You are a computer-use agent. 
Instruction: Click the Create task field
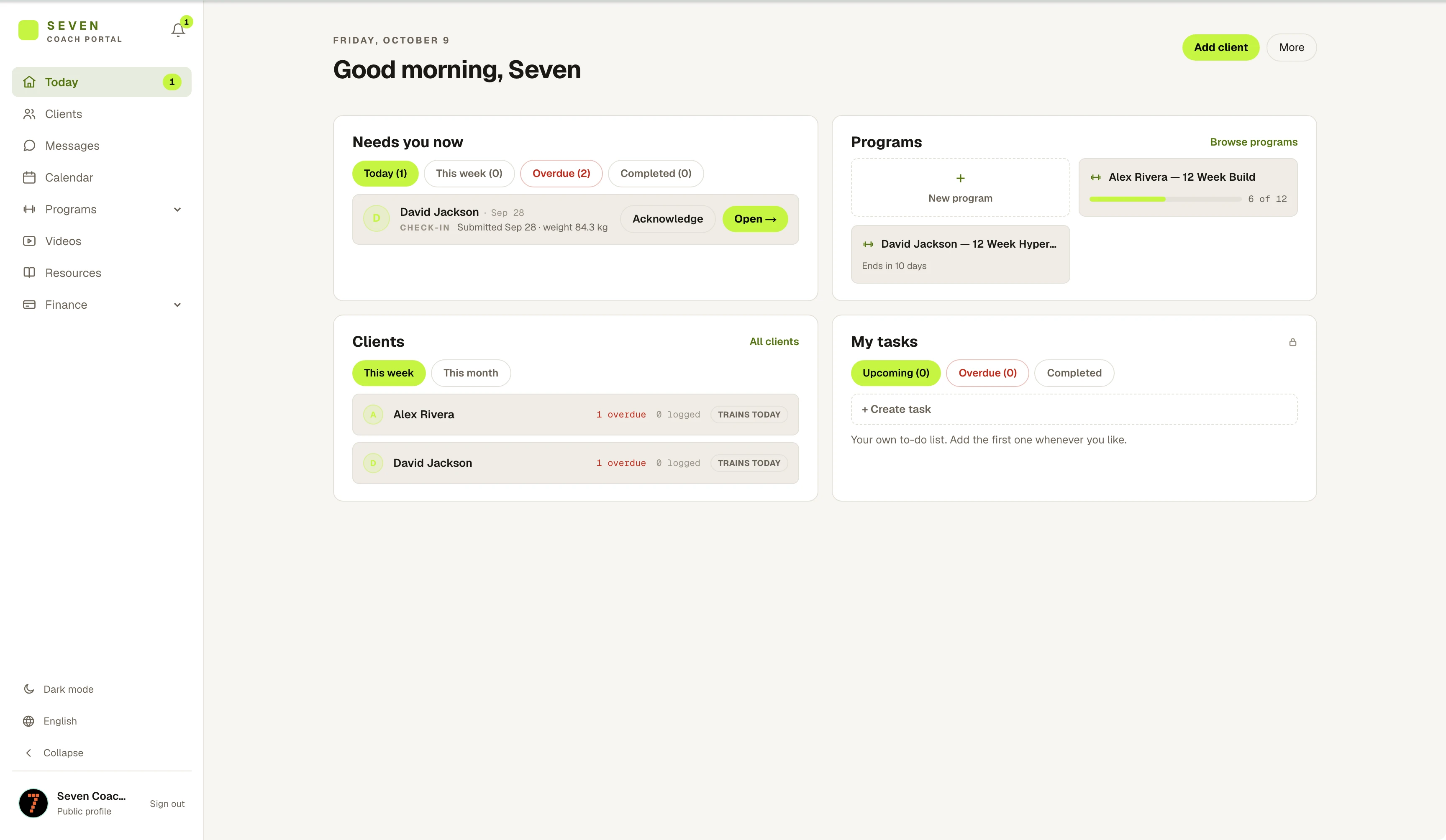tap(1074, 410)
